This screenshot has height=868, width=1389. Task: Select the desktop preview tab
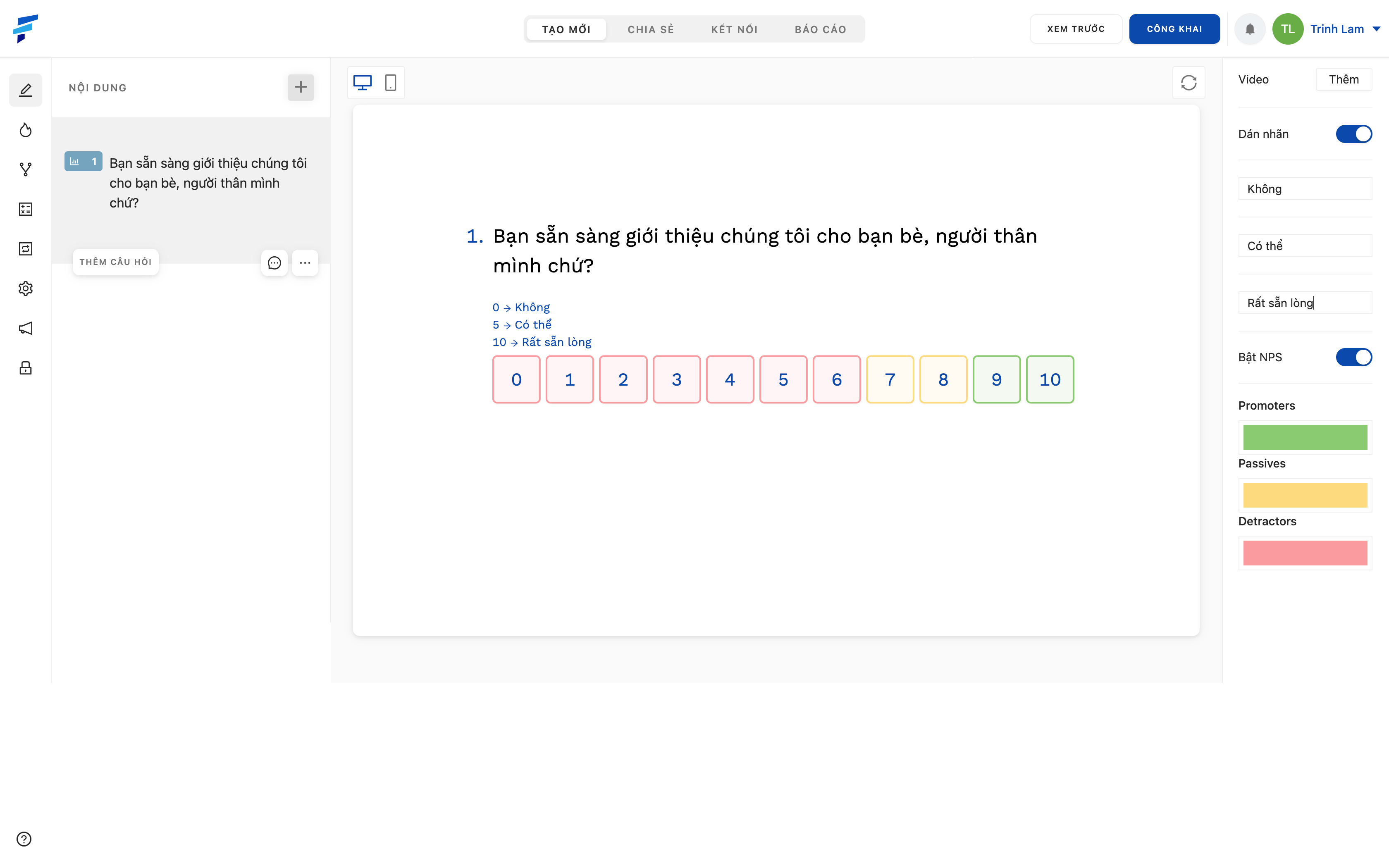pos(362,82)
